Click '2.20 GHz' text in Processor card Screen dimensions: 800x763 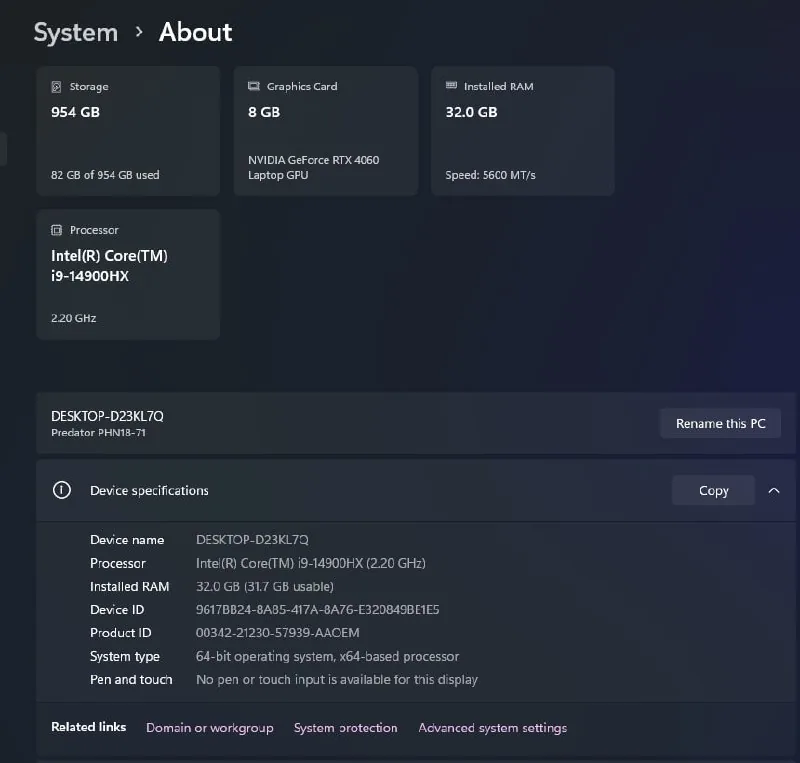pos(73,318)
